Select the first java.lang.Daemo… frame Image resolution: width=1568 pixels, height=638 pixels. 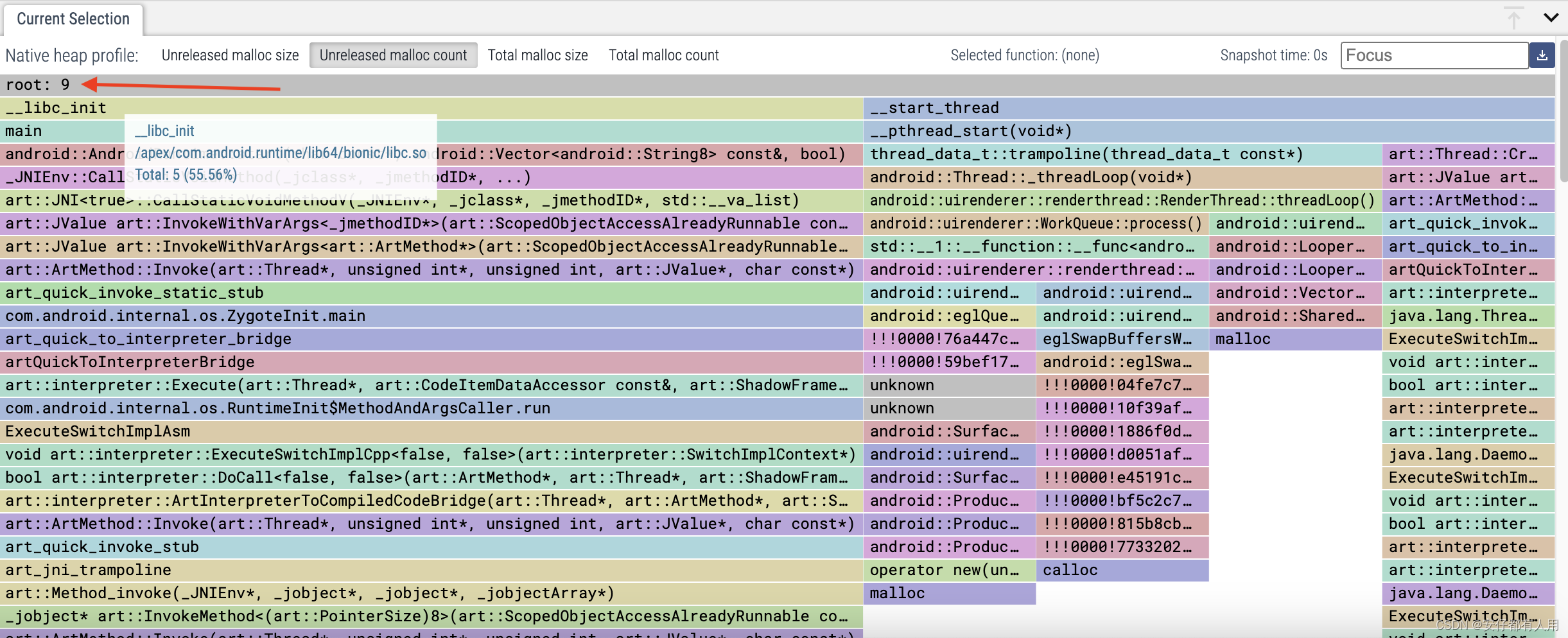click(1468, 454)
